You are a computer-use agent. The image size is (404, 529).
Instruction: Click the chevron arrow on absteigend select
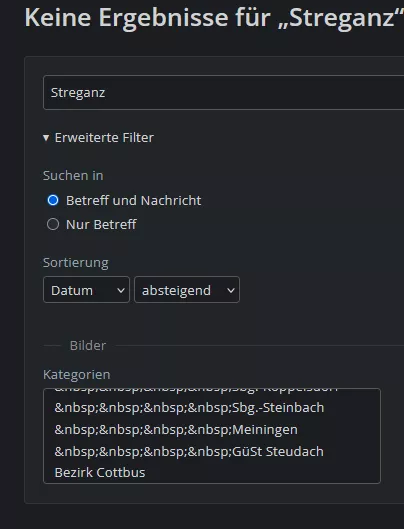coord(231,290)
